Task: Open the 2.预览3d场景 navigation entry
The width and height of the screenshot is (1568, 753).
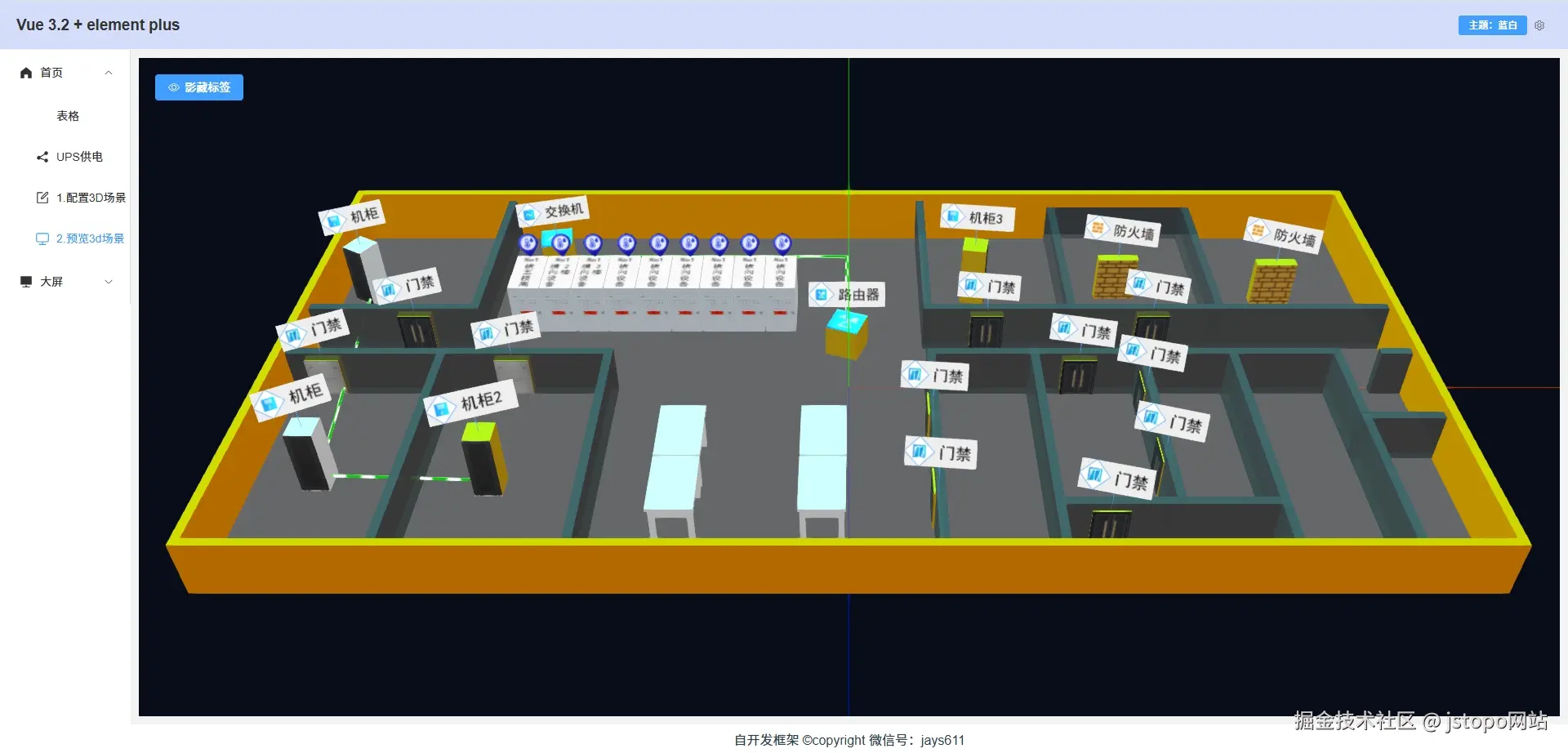Action: pyautogui.click(x=89, y=238)
